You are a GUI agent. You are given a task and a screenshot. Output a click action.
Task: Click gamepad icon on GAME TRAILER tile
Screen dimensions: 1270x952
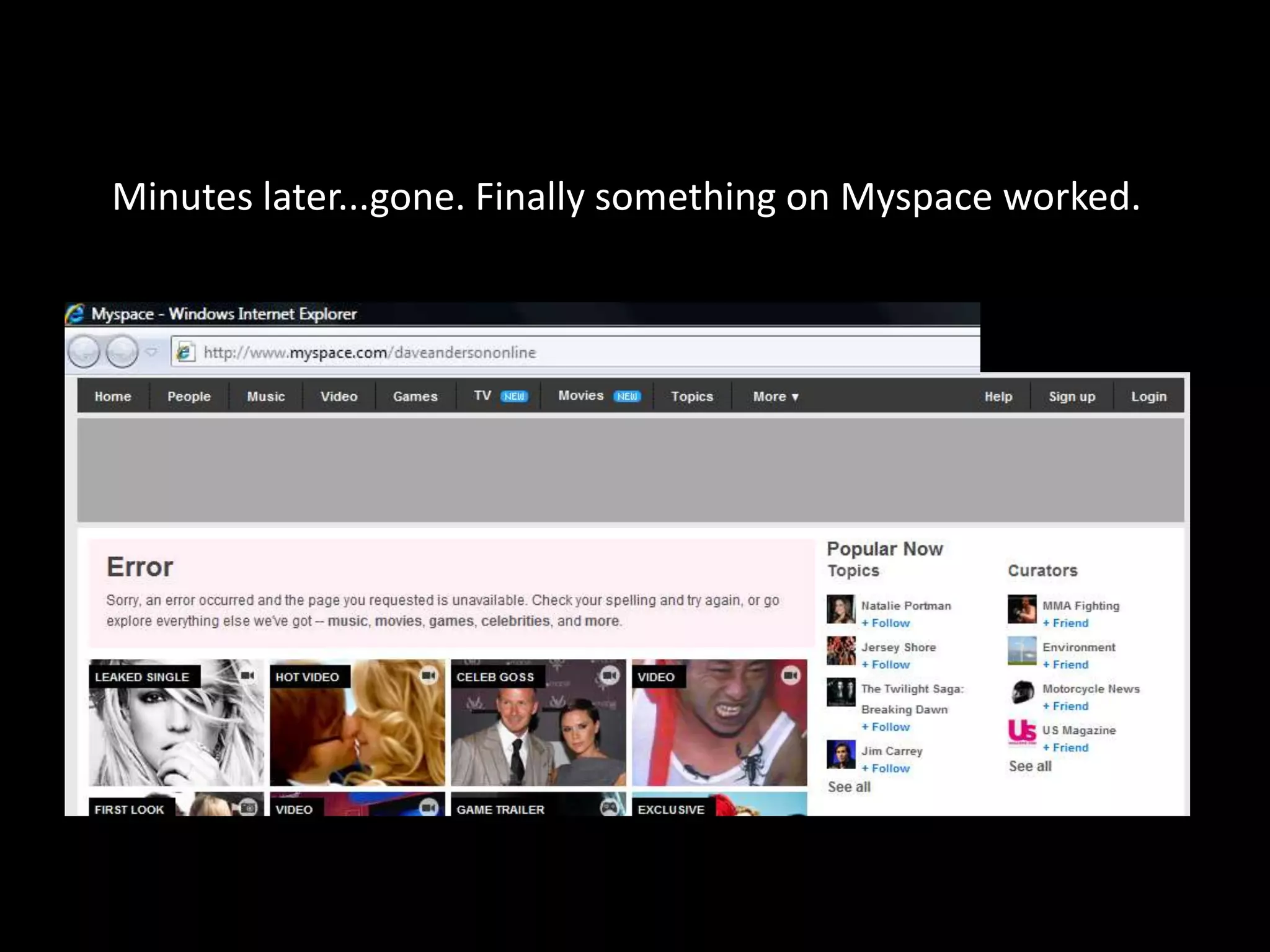[610, 808]
